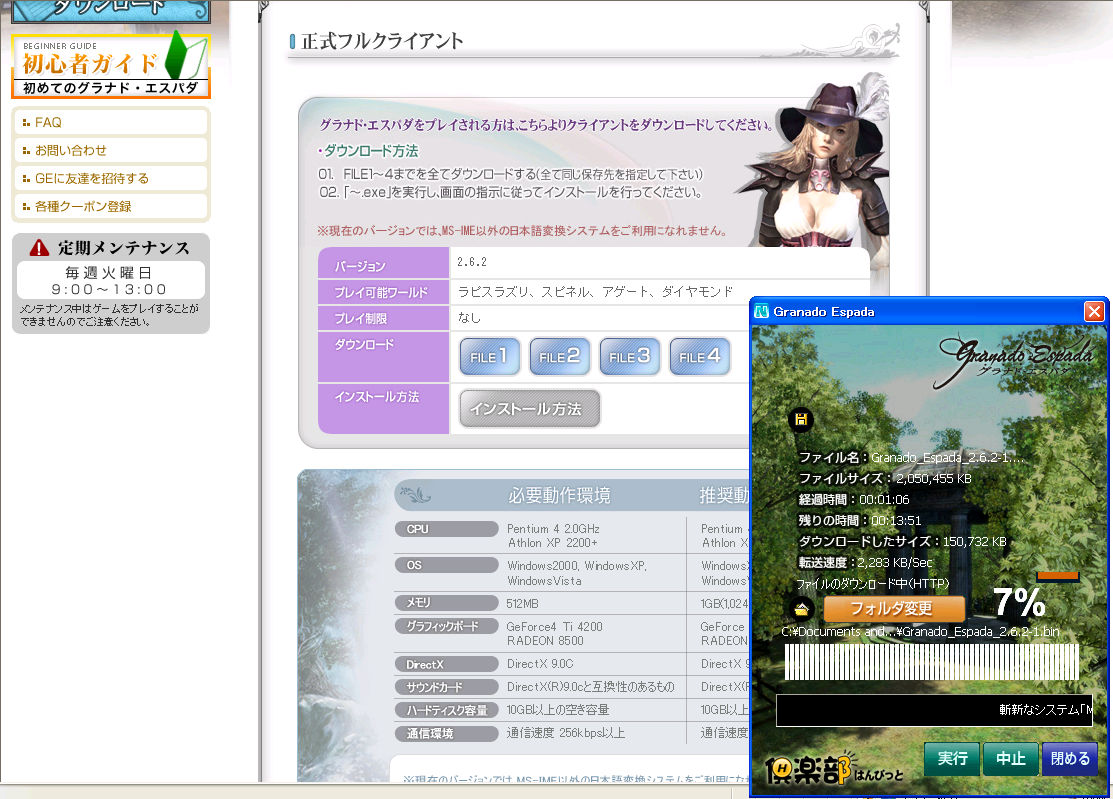Open the beginner guide banner 初心者ガイド
1113x799 pixels.
(111, 66)
